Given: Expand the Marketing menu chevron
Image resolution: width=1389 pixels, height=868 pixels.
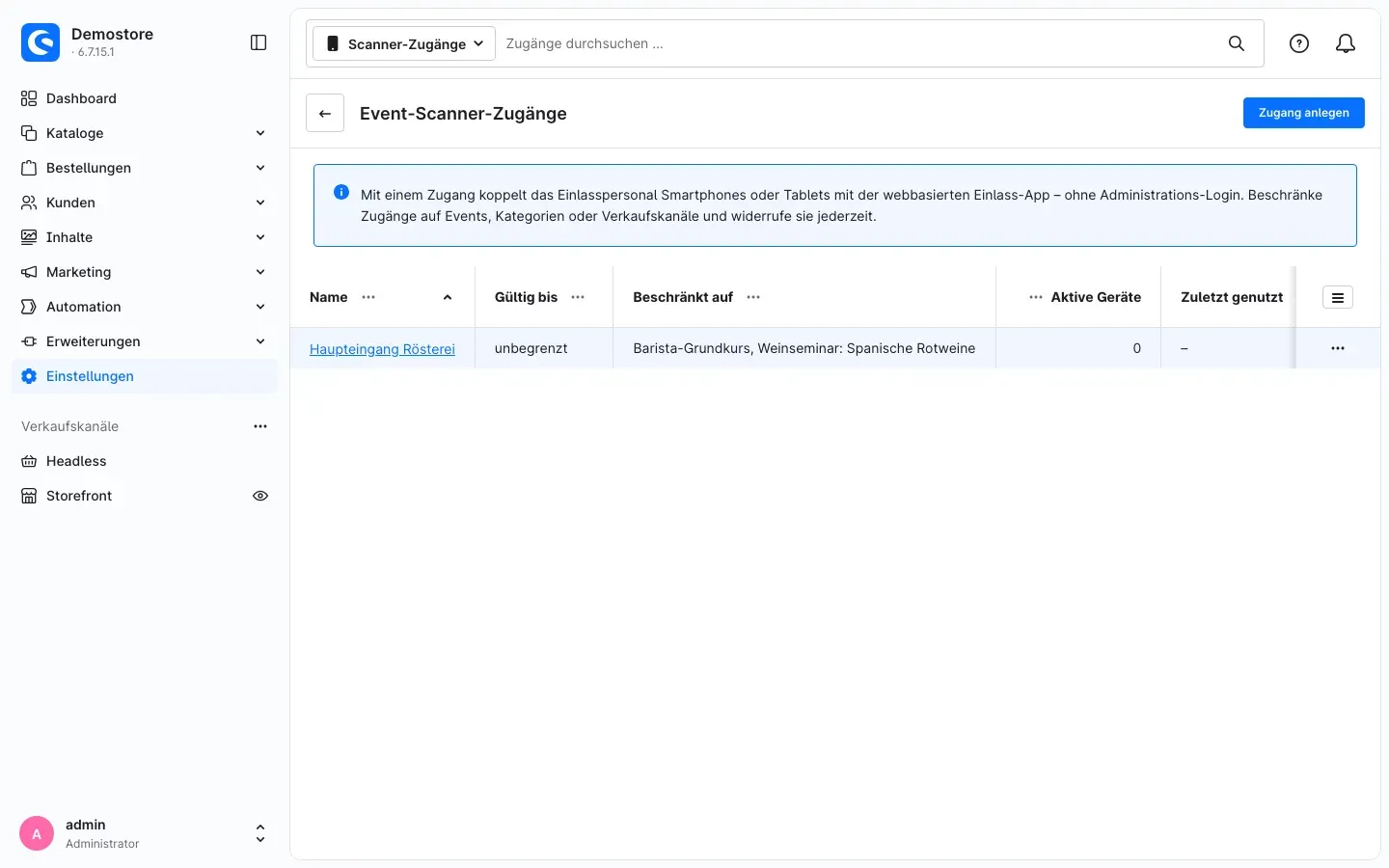Looking at the screenshot, I should click(x=260, y=272).
